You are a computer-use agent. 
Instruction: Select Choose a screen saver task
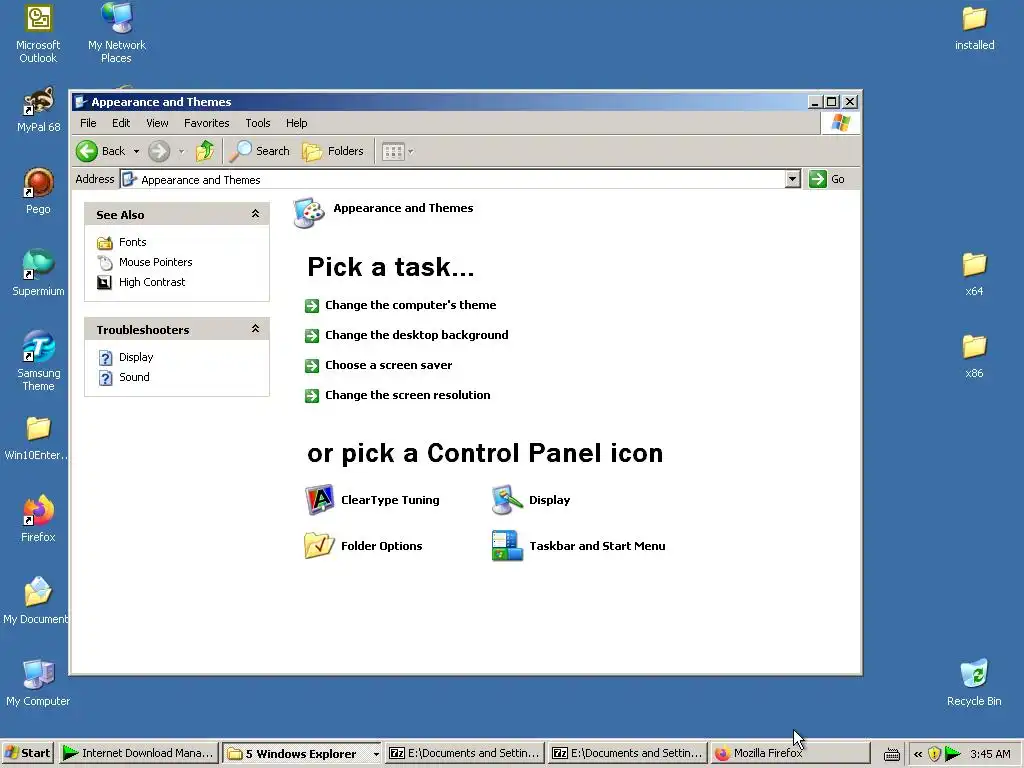389,365
